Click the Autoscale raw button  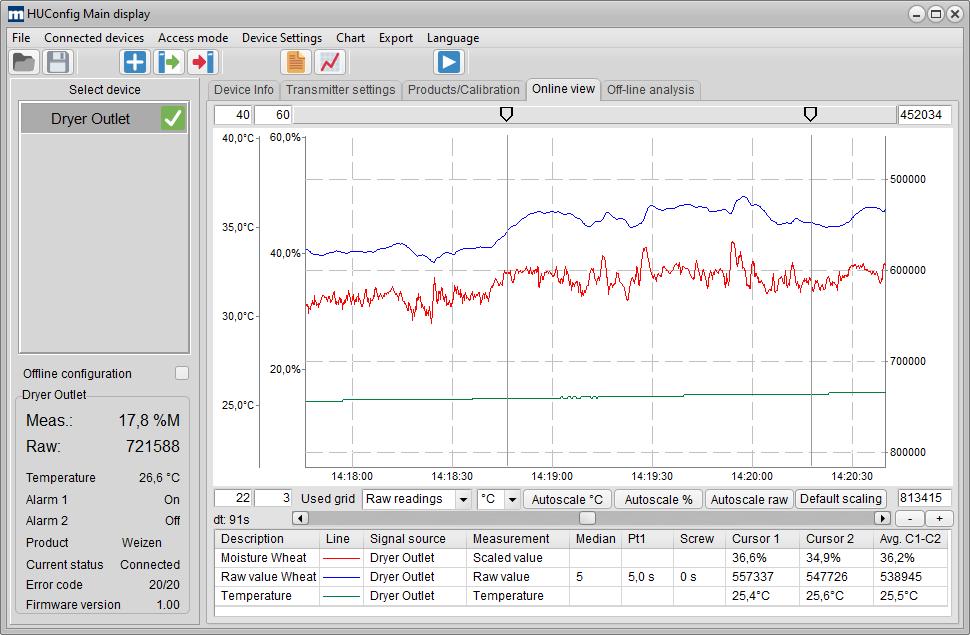coord(749,499)
